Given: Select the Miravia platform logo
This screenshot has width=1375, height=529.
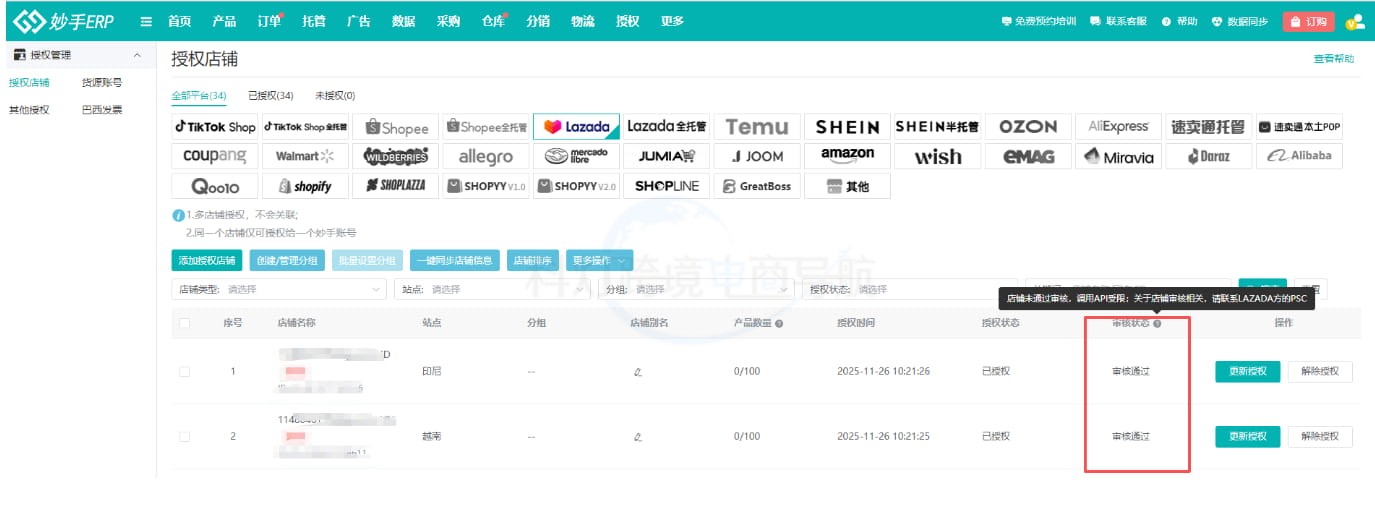Looking at the screenshot, I should click(x=1119, y=156).
